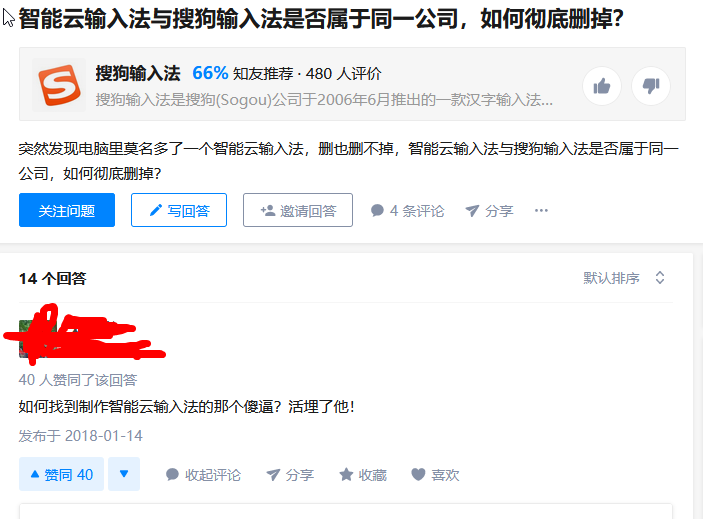Click the 邀请回答 button
The height and width of the screenshot is (519, 703).
click(298, 210)
